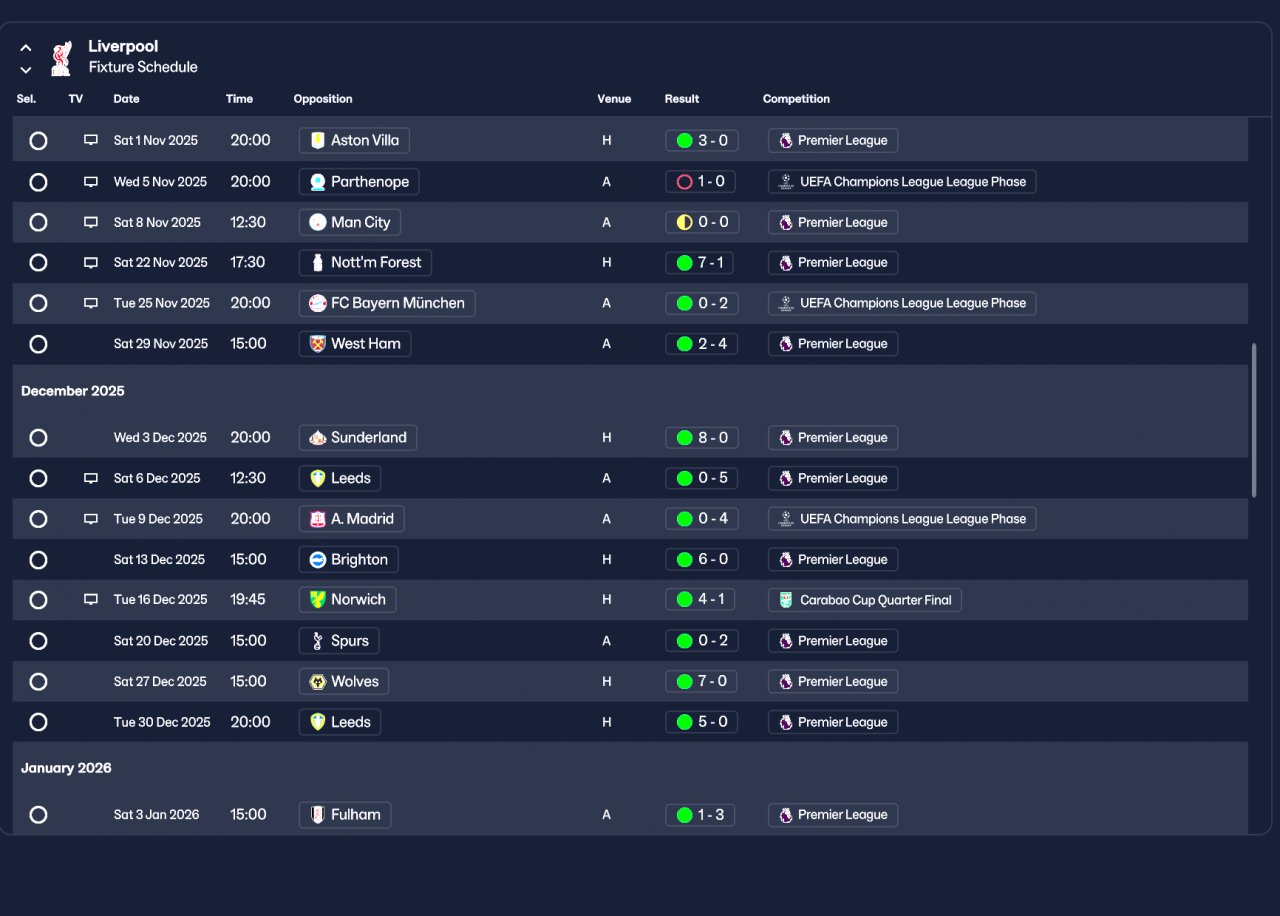Click the 19:45 kick-off time cell
This screenshot has height=916, width=1280.
pos(248,600)
